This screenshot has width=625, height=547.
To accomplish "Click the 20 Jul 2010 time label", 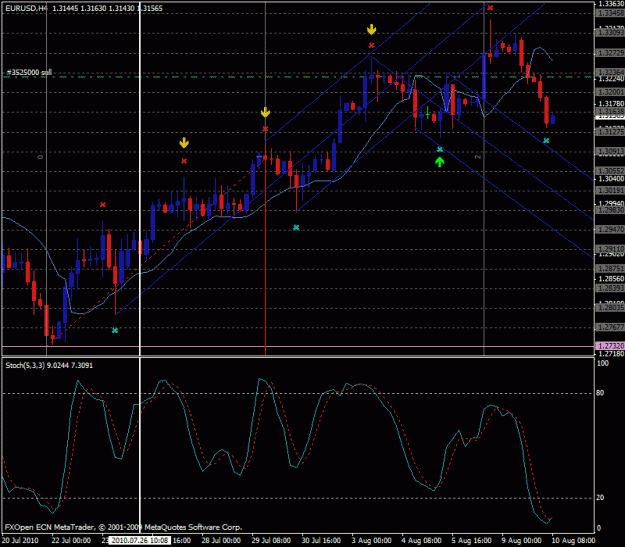I will pyautogui.click(x=20, y=541).
